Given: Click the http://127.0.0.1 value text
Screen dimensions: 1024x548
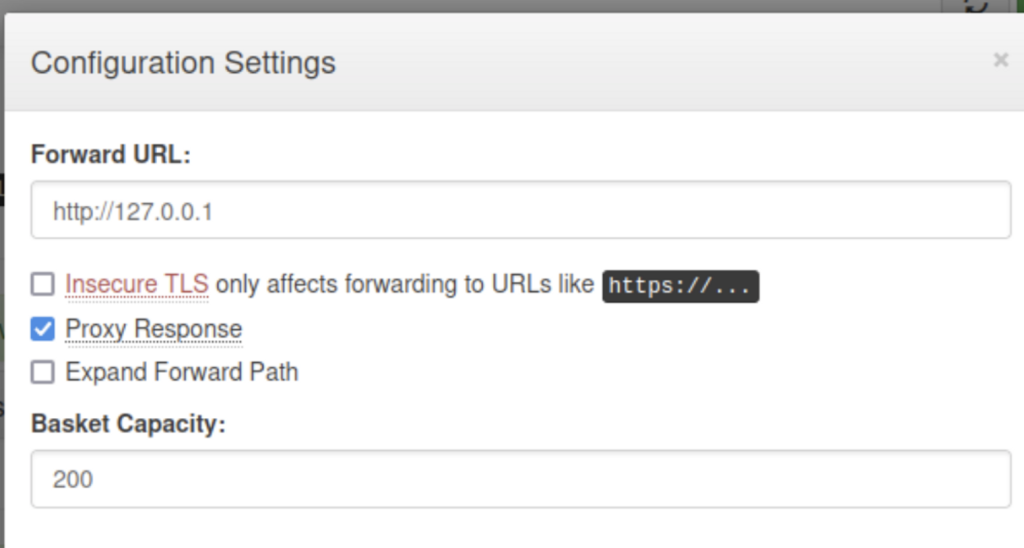Looking at the screenshot, I should pyautogui.click(x=133, y=211).
